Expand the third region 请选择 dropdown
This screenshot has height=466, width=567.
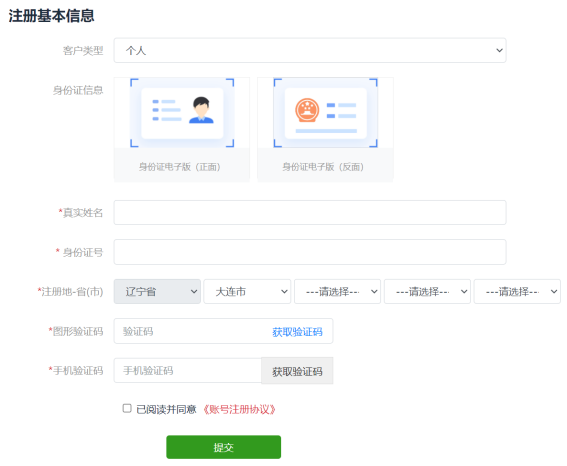(x=337, y=291)
